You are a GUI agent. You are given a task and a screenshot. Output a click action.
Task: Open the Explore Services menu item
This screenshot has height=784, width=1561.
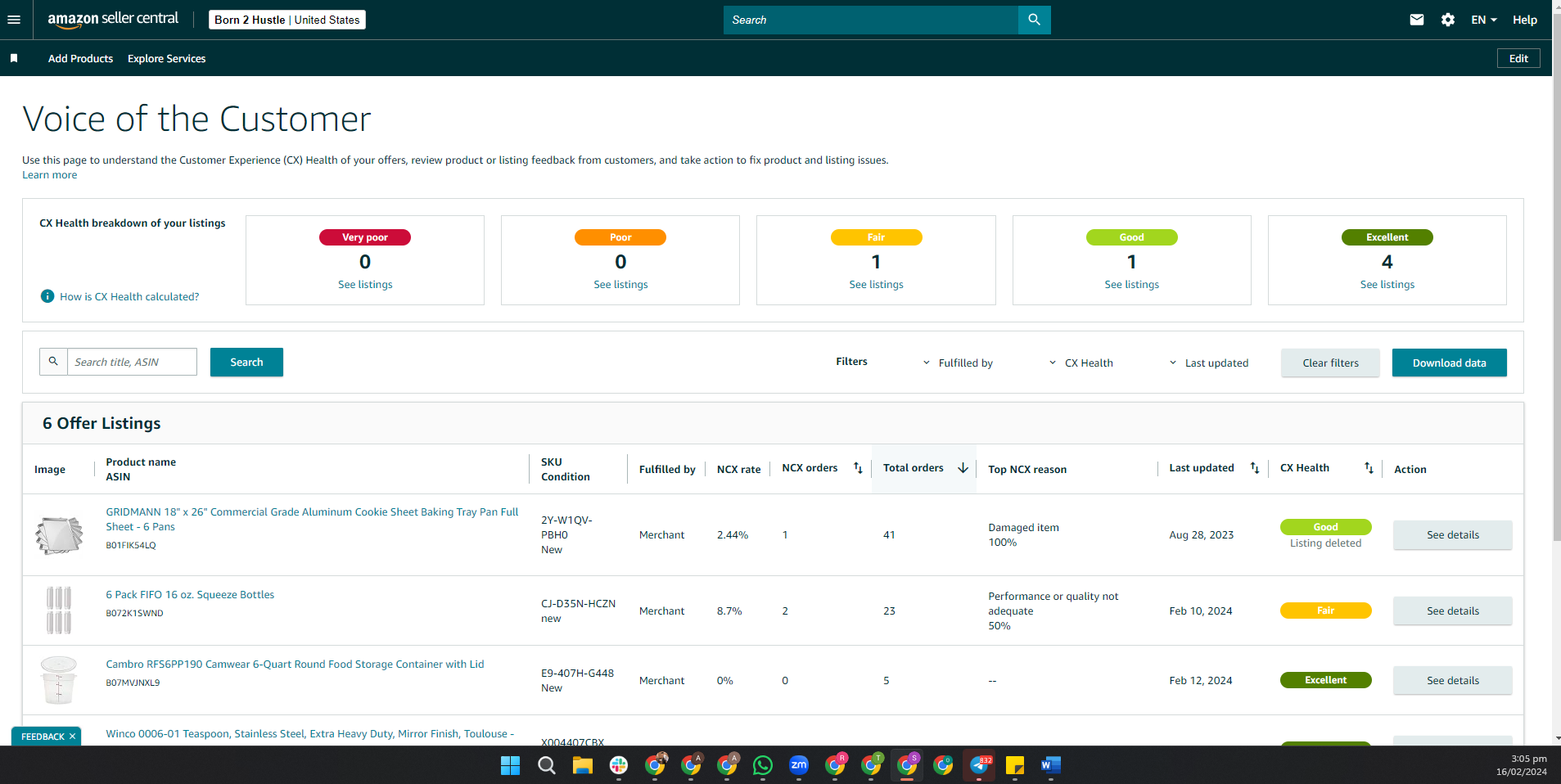(166, 58)
